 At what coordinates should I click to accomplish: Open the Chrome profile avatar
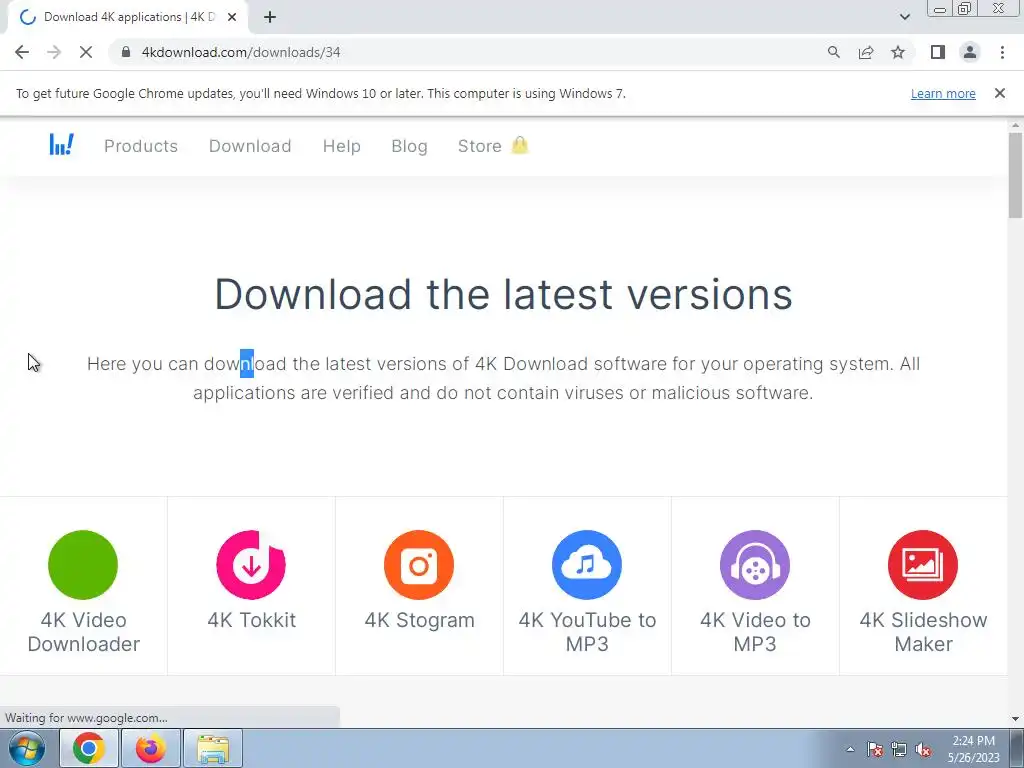coord(970,52)
